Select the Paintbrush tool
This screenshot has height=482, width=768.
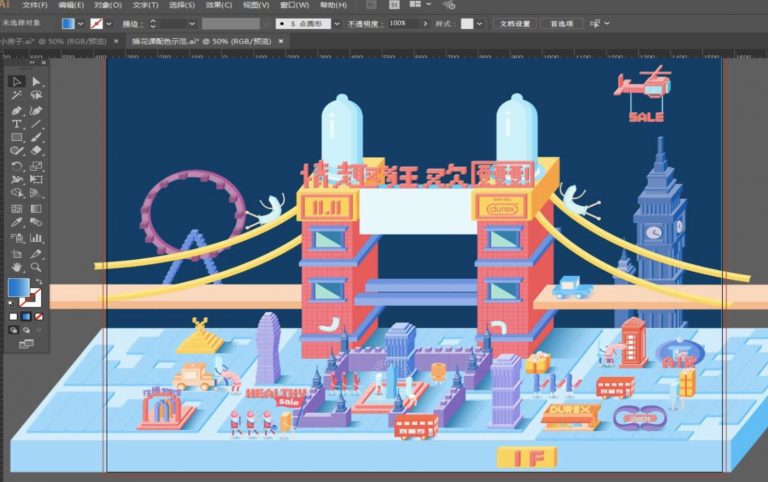pos(36,137)
